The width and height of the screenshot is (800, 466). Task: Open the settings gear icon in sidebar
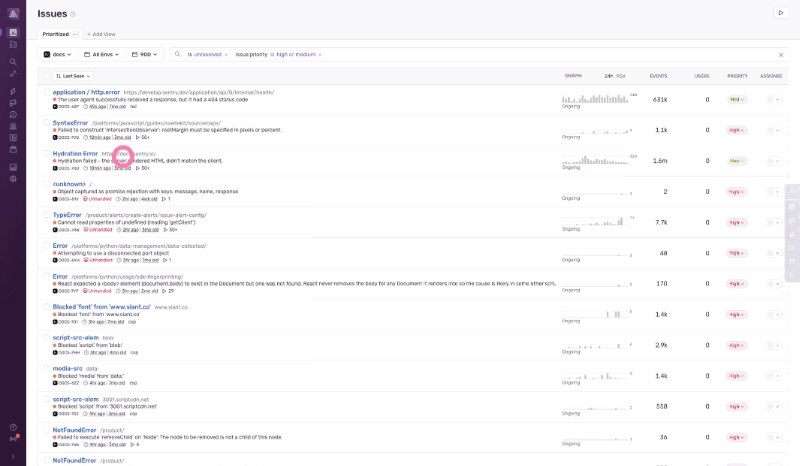pos(13,179)
